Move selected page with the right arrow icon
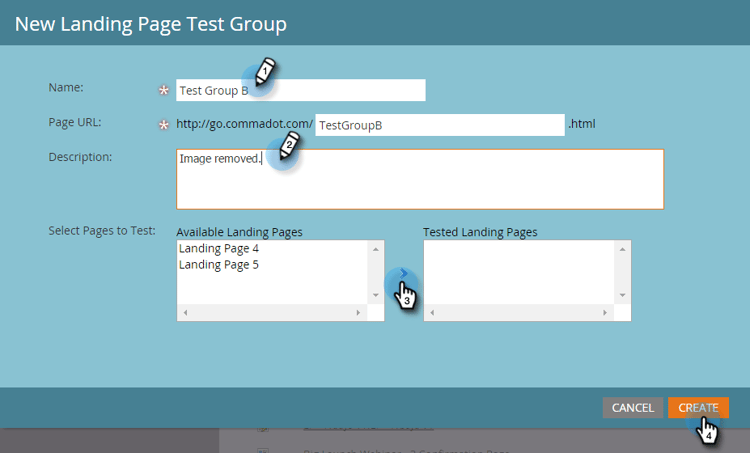This screenshot has width=750, height=453. [x=403, y=274]
